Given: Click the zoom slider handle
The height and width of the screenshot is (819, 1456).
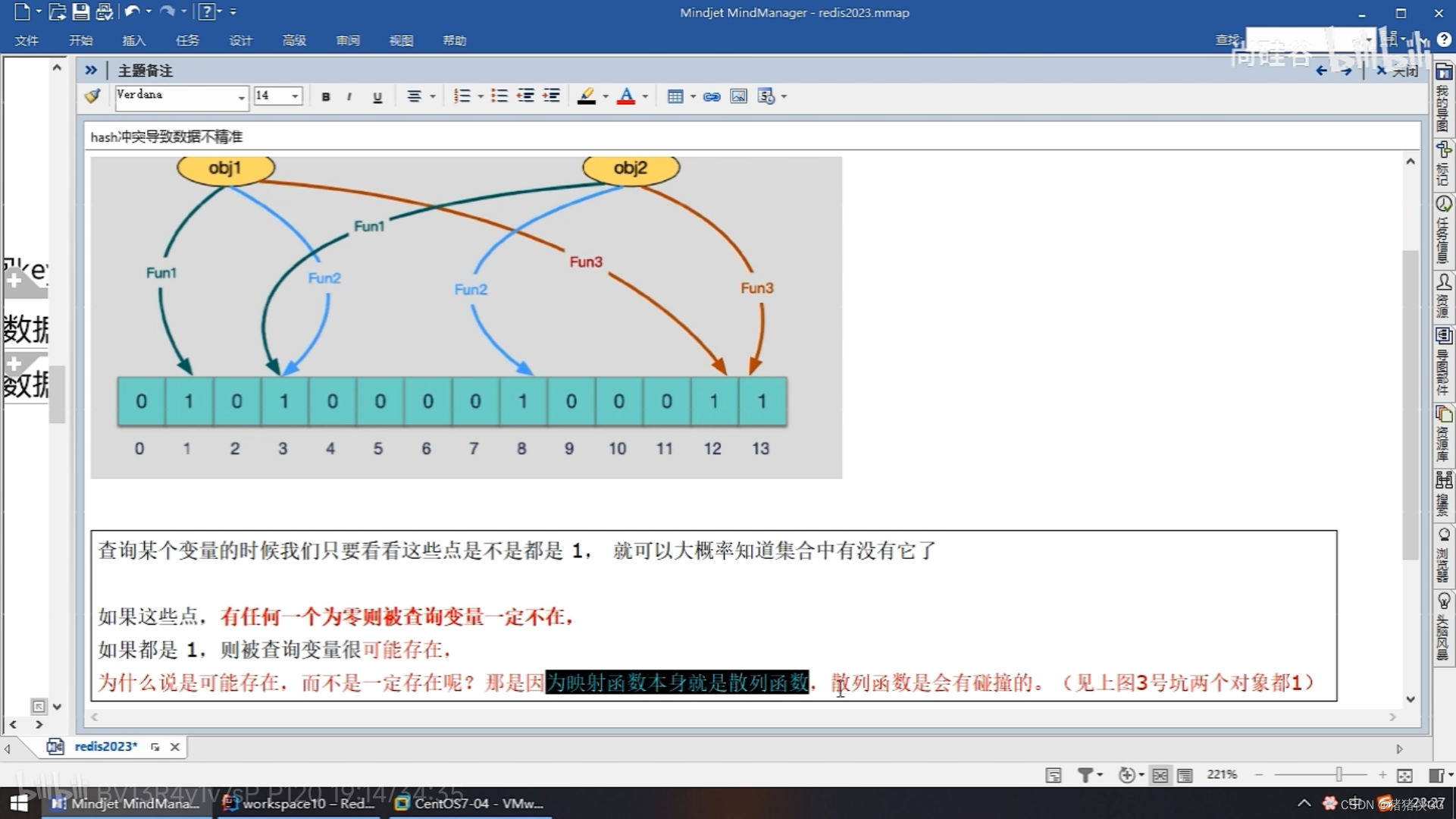Looking at the screenshot, I should pos(1339,774).
